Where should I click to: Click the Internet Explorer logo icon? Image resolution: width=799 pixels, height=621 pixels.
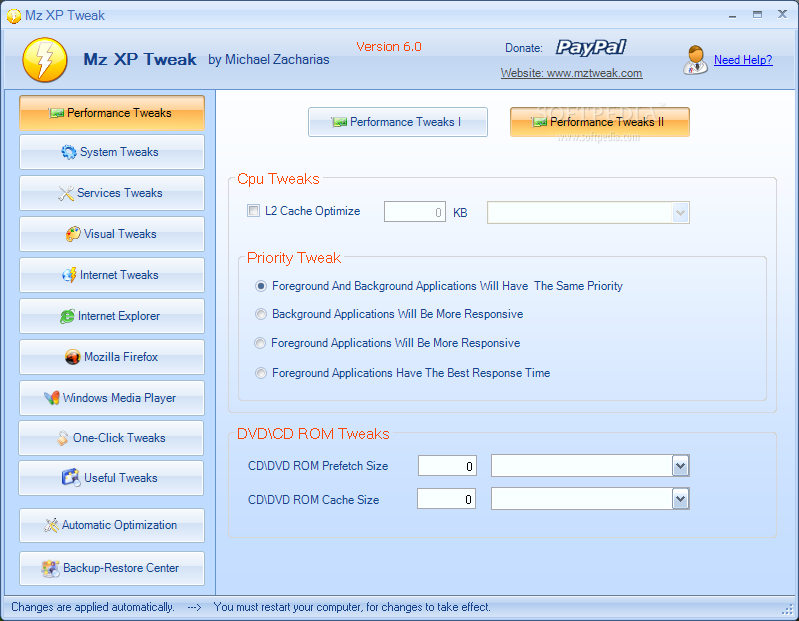pyautogui.click(x=67, y=316)
